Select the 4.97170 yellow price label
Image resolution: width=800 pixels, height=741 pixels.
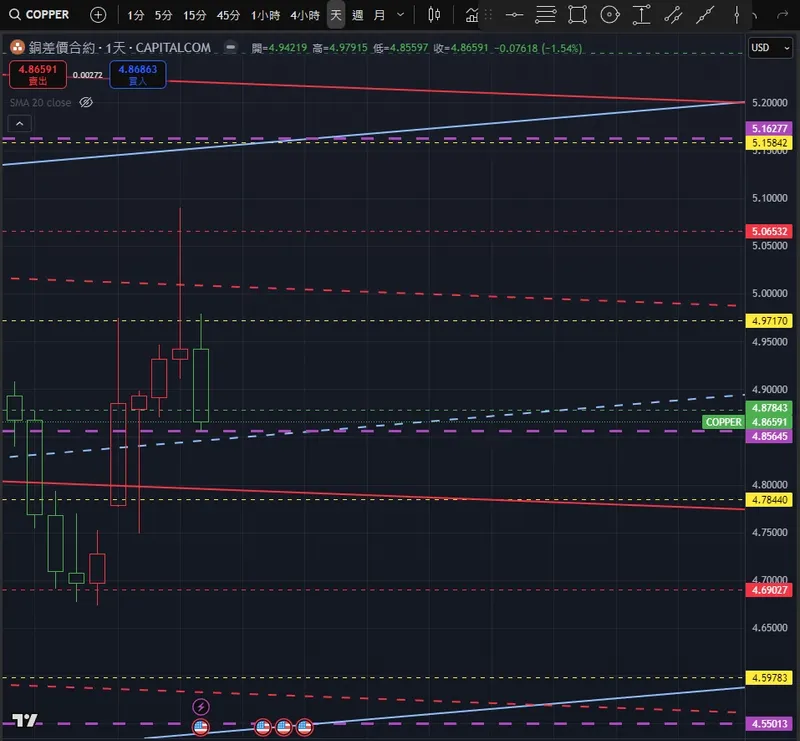pyautogui.click(x=769, y=321)
